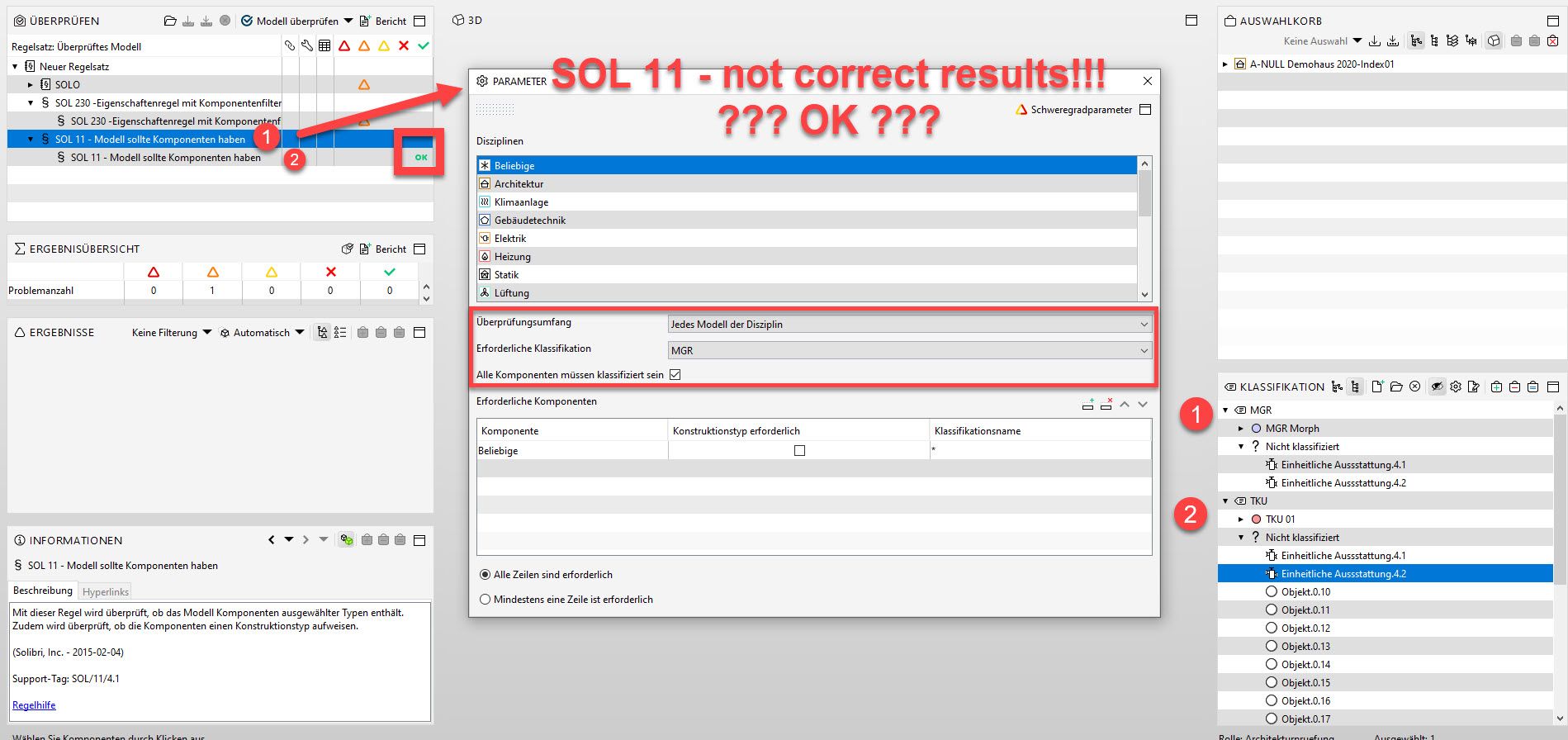Set basket blue equals icon in Klassifikation
This screenshot has height=740, width=1568.
point(1533,387)
